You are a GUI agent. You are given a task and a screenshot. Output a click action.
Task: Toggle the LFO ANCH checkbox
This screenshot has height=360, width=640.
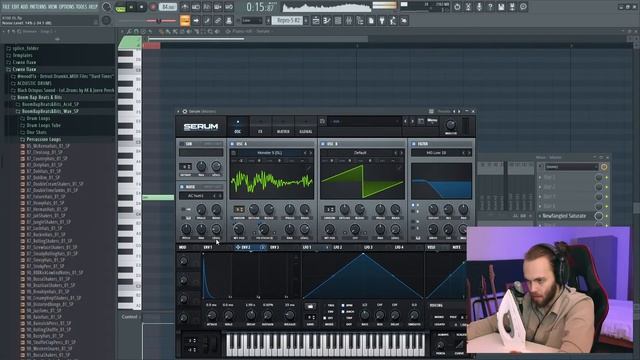[343, 311]
